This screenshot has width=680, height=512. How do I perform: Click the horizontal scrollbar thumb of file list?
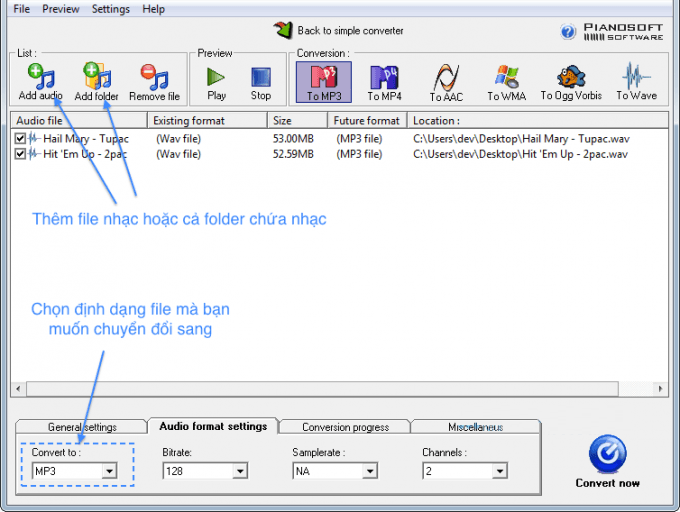pyautogui.click(x=322, y=389)
